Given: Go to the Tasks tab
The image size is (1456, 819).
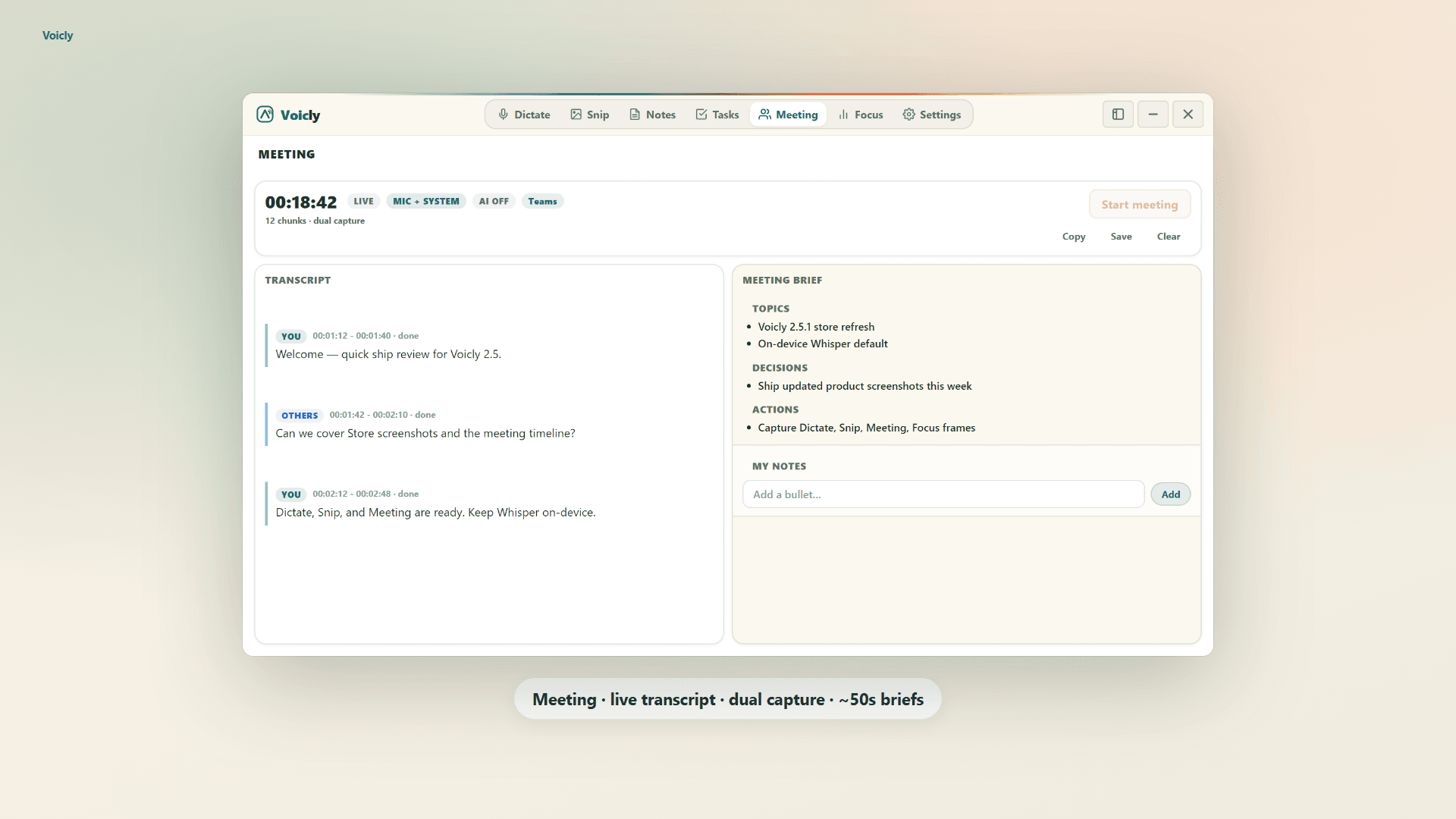Looking at the screenshot, I should click(717, 115).
